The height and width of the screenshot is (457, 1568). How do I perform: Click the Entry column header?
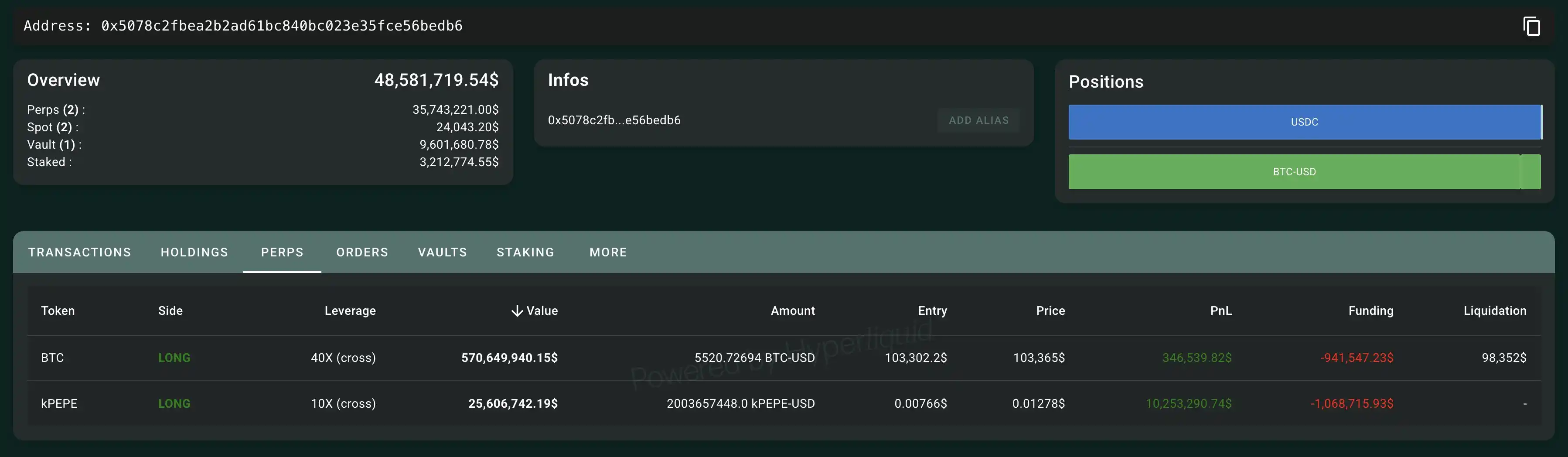click(x=932, y=310)
